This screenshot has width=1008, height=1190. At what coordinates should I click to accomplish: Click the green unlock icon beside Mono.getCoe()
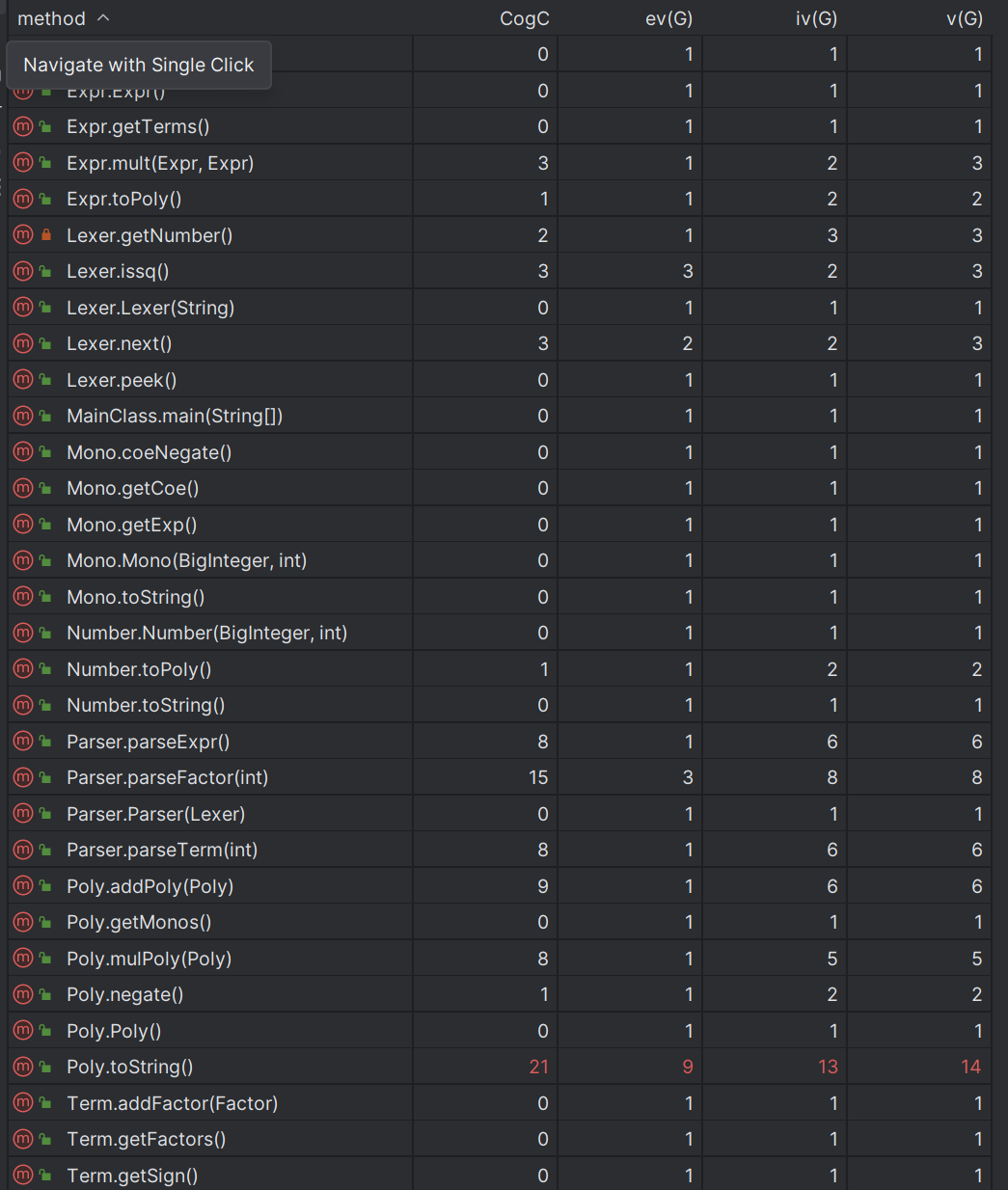(x=45, y=488)
